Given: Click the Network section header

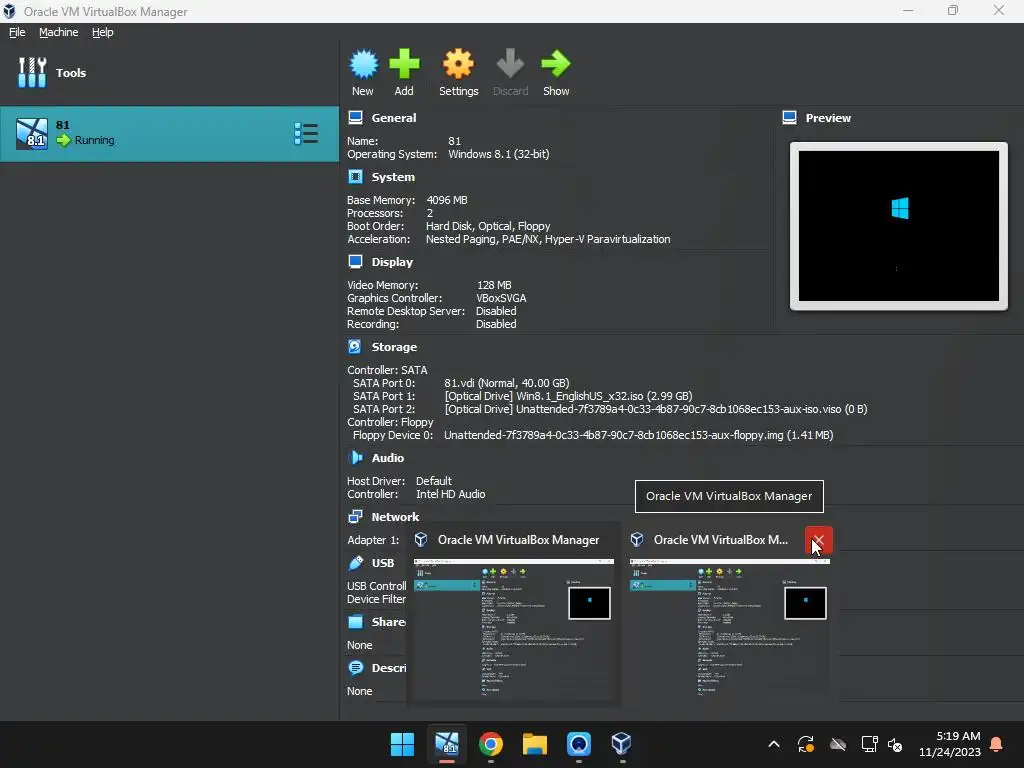Looking at the screenshot, I should pyautogui.click(x=395, y=517).
